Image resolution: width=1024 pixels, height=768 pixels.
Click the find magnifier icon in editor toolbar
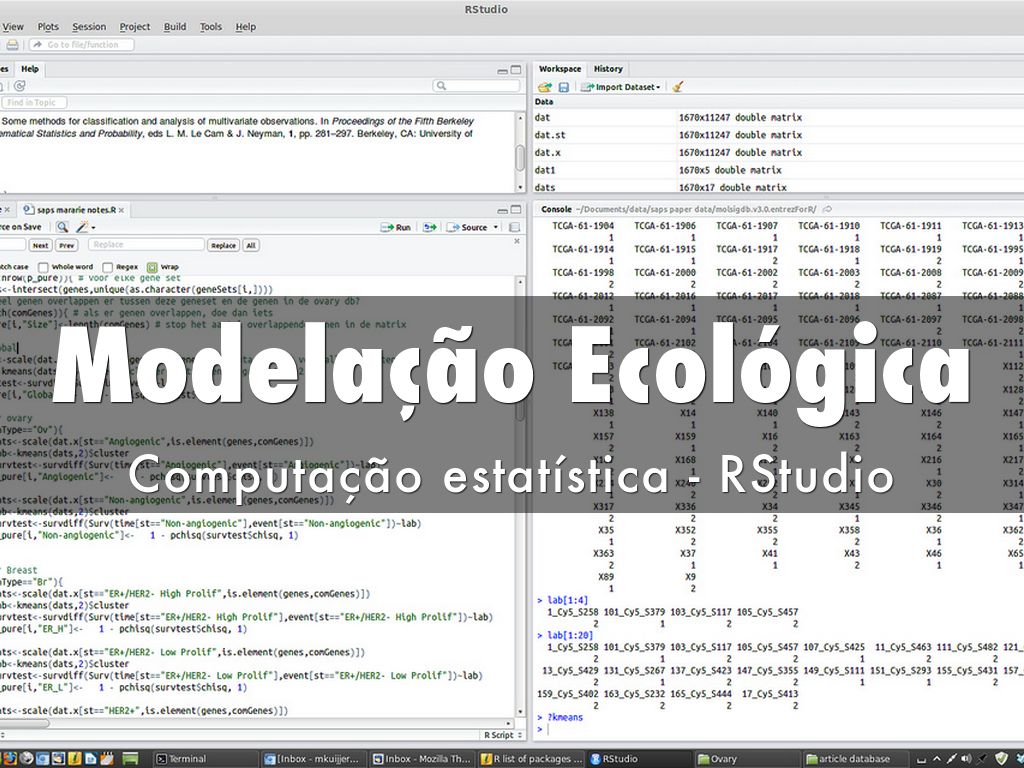[x=62, y=227]
